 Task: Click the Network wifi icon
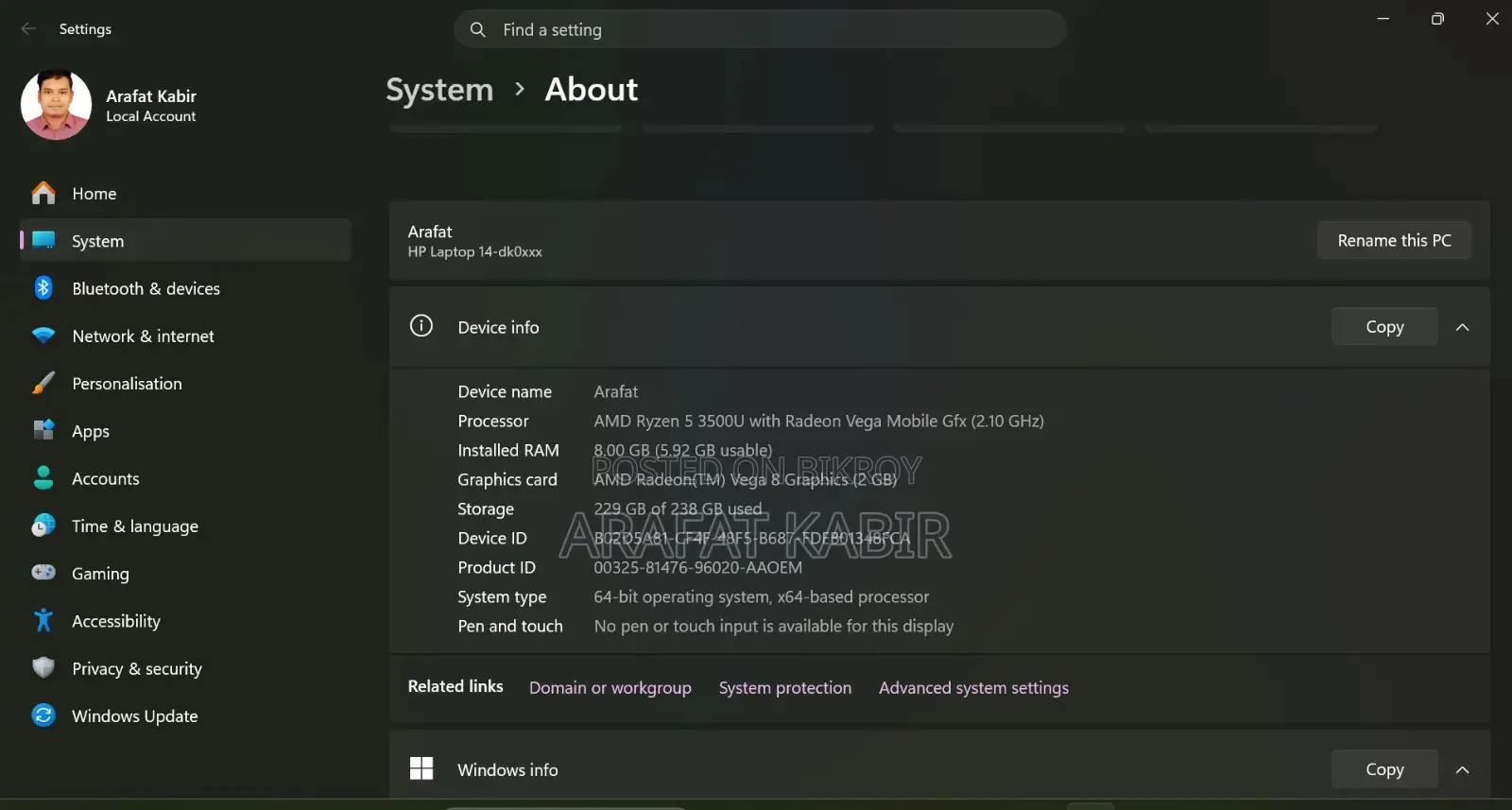click(x=43, y=336)
